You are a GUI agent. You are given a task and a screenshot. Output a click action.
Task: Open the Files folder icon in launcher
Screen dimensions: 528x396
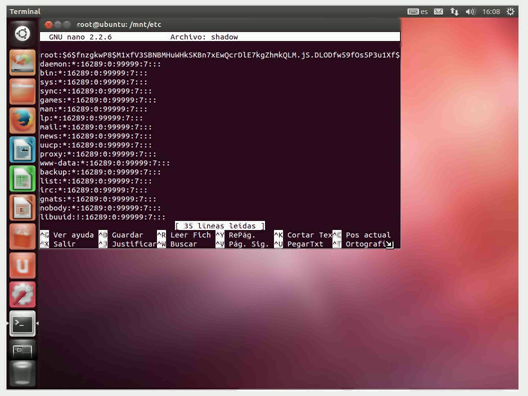pos(22,91)
